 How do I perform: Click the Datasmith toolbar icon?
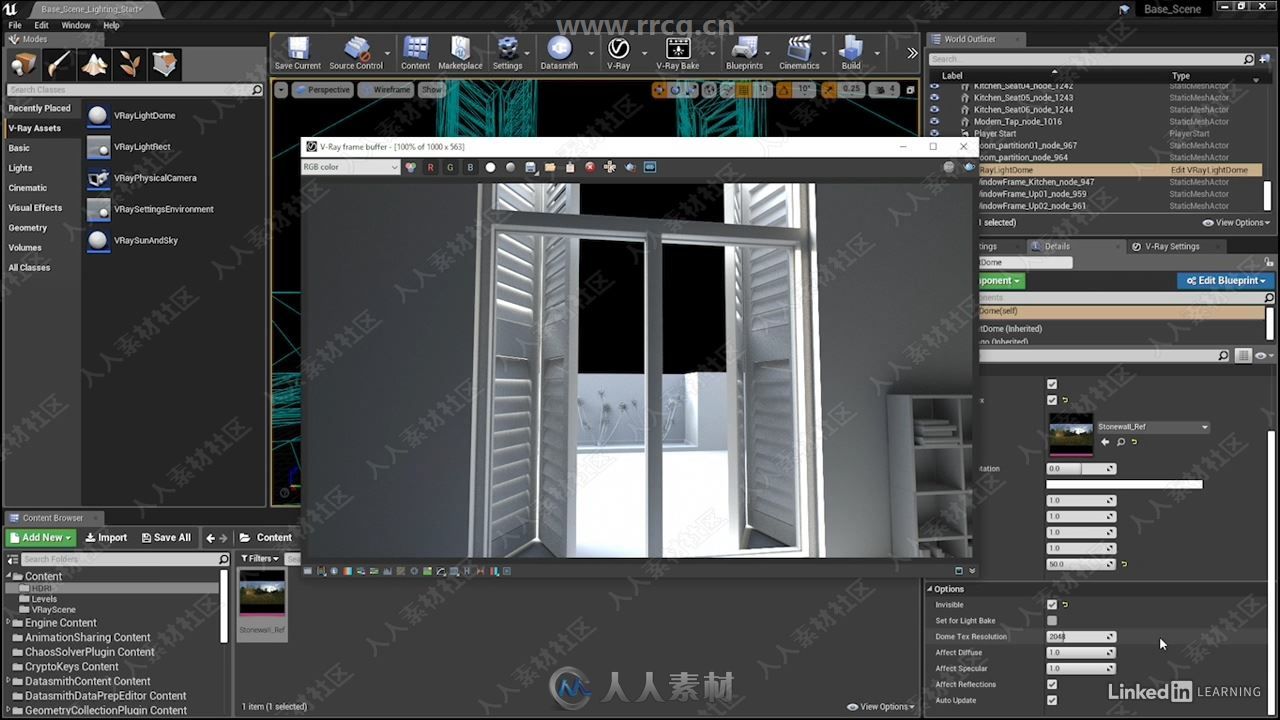click(x=559, y=53)
